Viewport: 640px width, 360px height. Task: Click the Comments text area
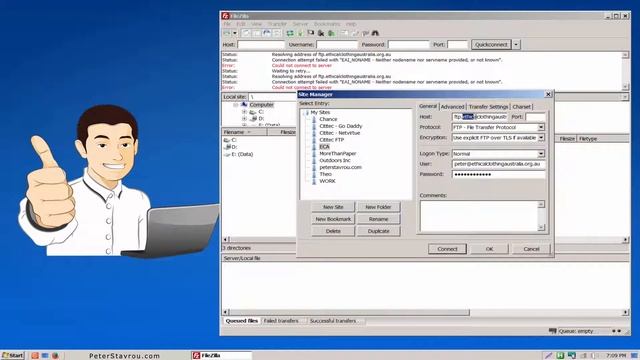pos(479,216)
